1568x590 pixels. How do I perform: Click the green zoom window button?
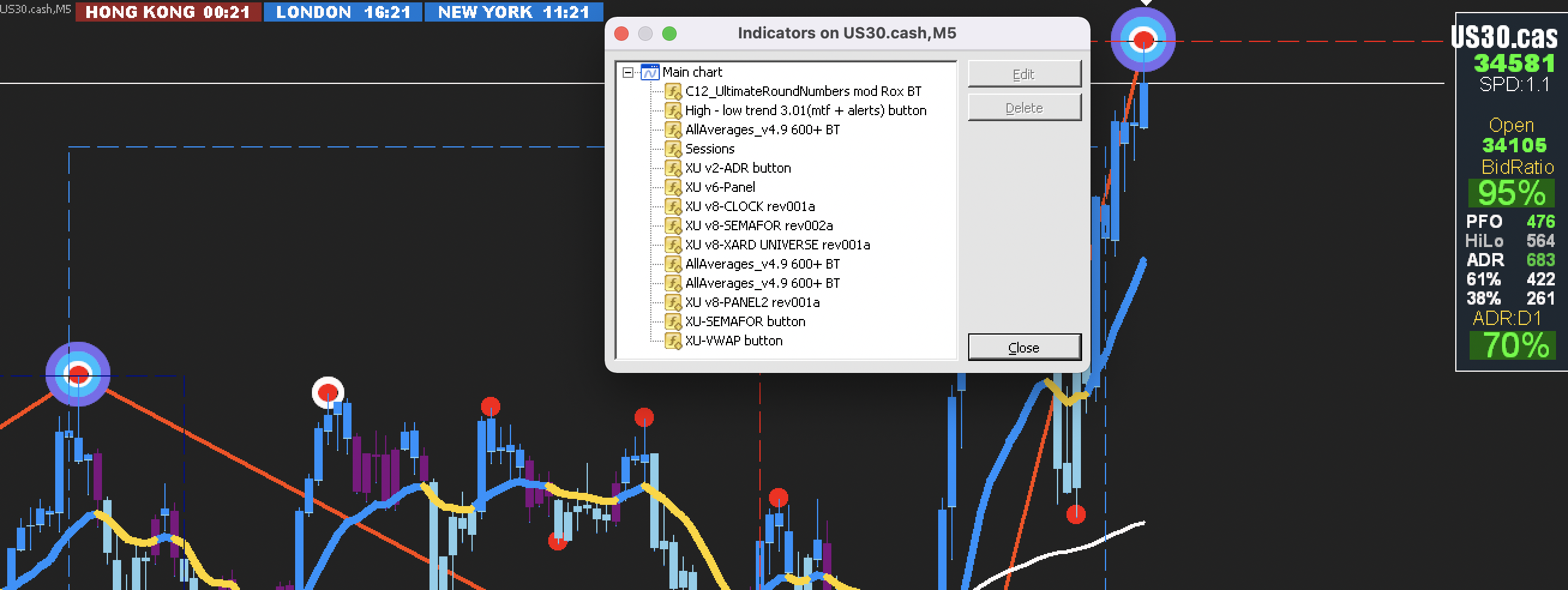pyautogui.click(x=669, y=34)
